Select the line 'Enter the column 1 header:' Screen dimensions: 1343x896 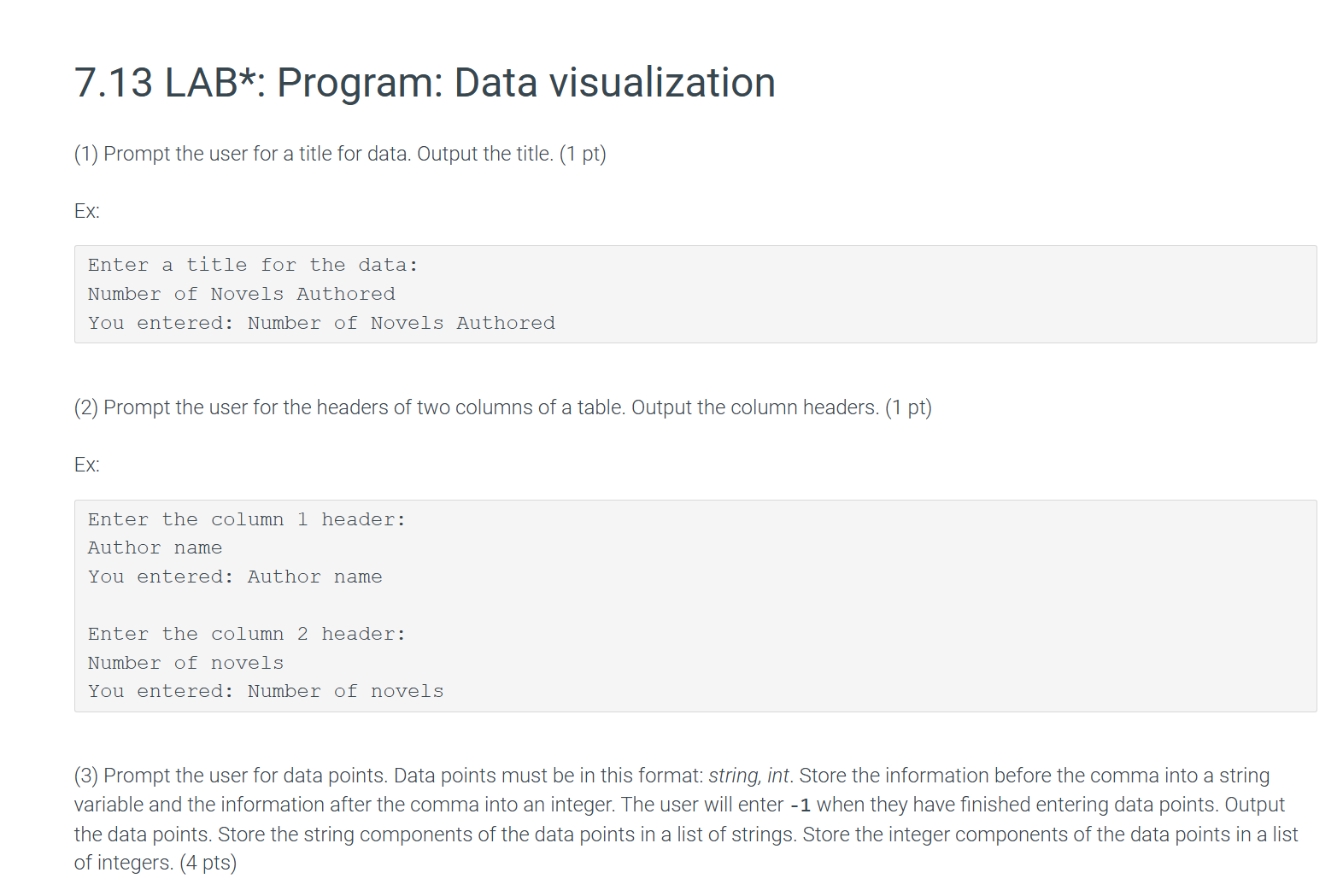(247, 519)
